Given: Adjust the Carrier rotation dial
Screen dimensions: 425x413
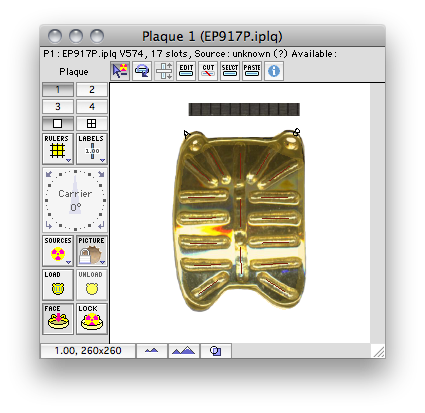Looking at the screenshot, I should (75, 200).
